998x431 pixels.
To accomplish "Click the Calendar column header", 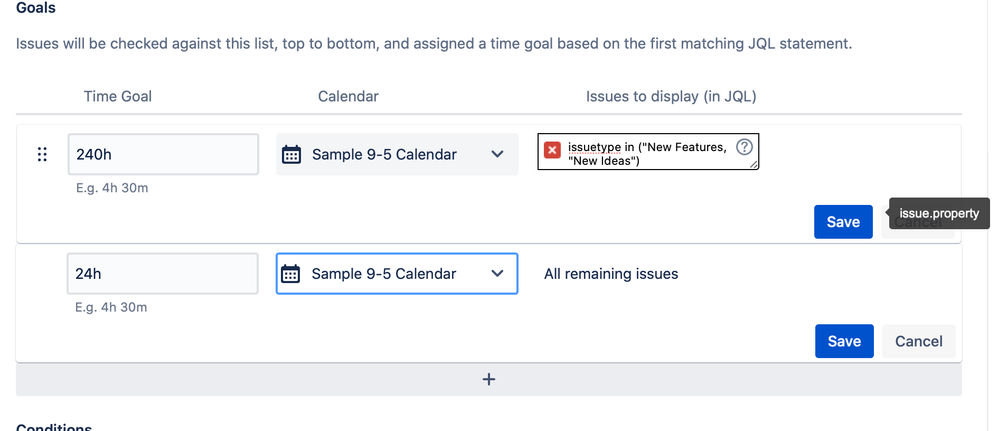I will coord(348,96).
